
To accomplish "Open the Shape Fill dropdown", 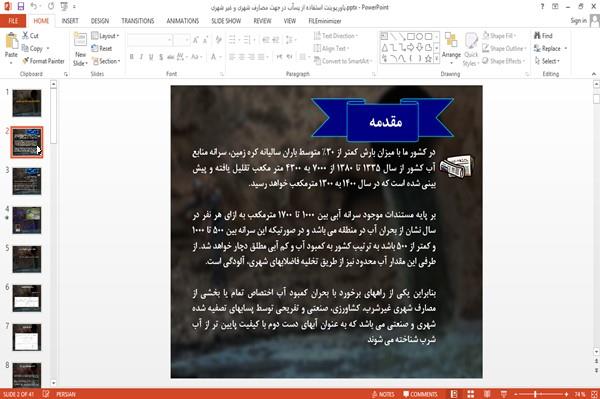I will click(499, 36).
